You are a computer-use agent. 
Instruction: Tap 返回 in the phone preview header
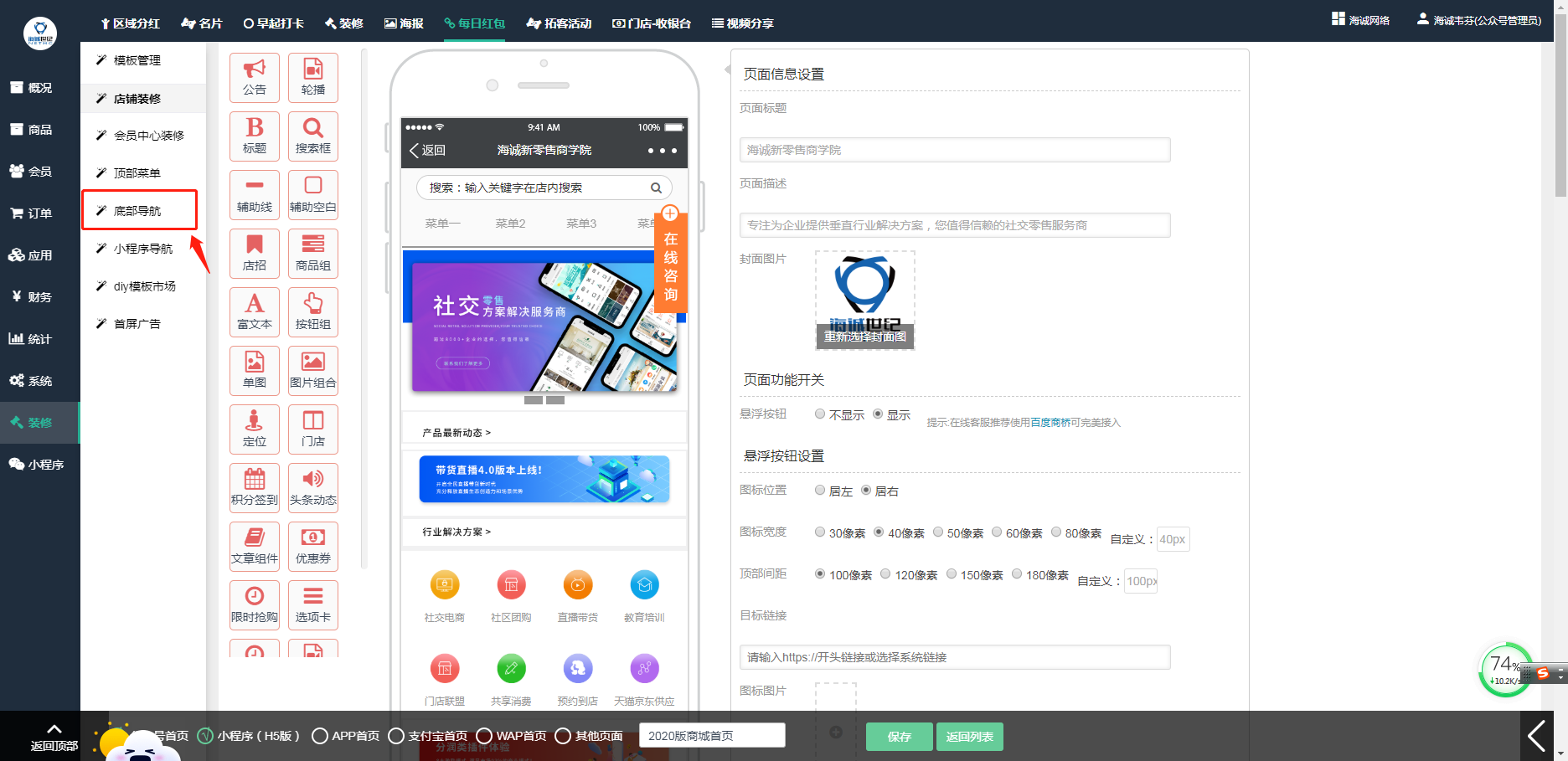tap(428, 151)
